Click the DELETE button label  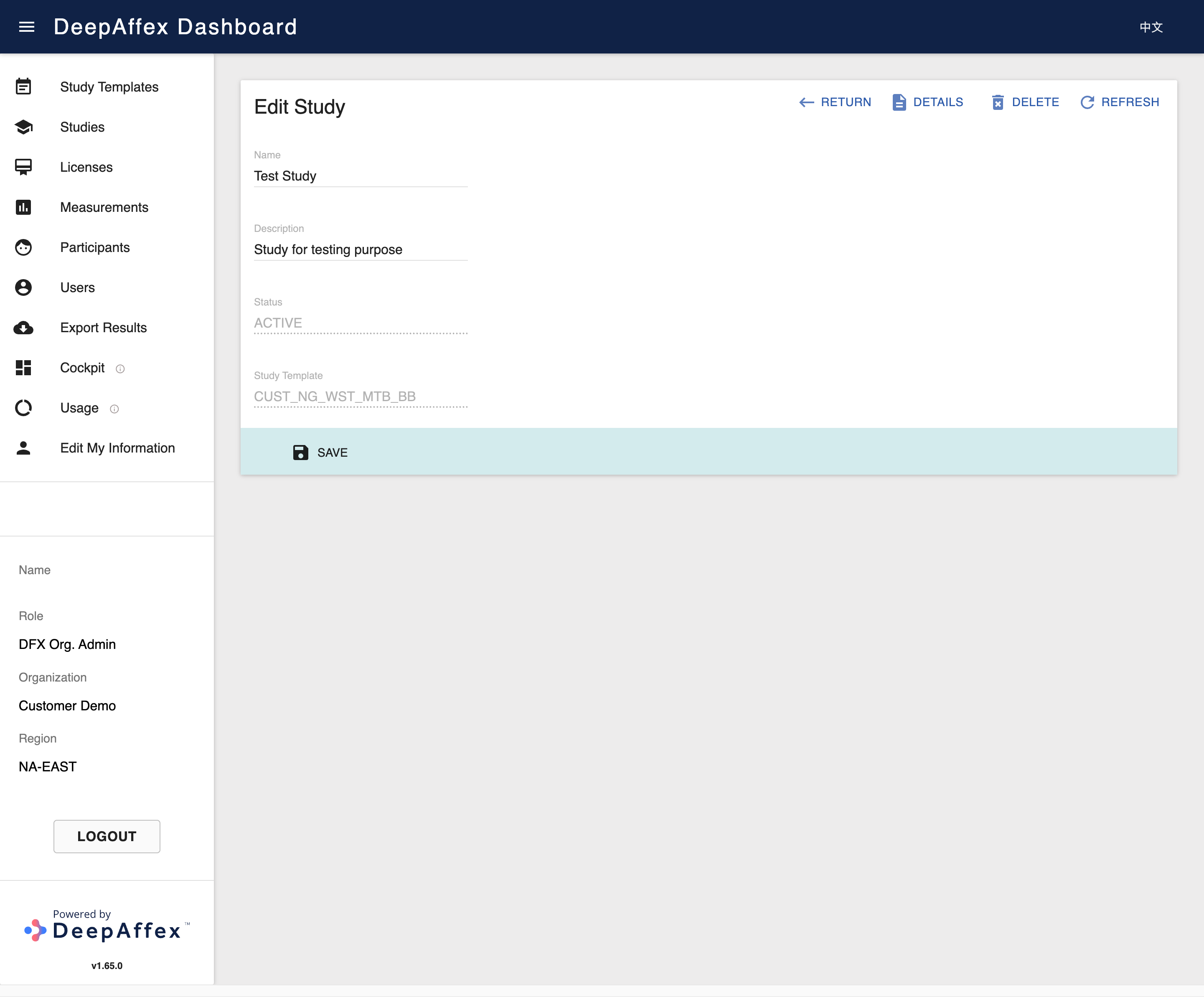[x=1035, y=102]
